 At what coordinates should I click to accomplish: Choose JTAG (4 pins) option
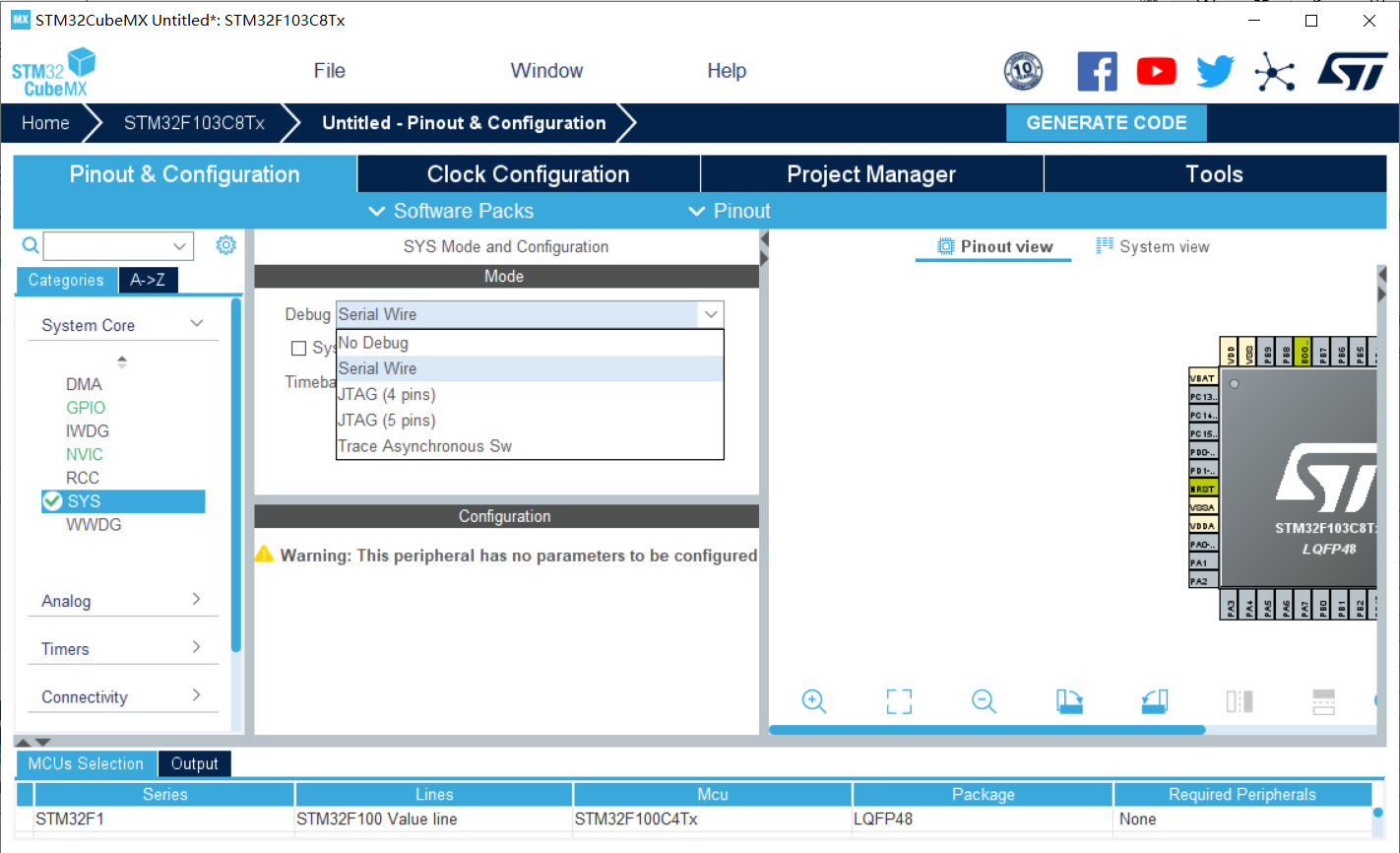tap(530, 394)
